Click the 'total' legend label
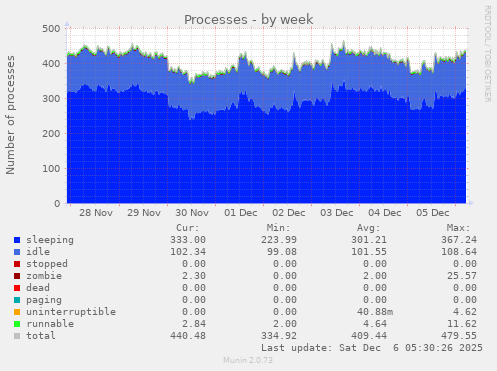This screenshot has width=497, height=371. (41, 336)
